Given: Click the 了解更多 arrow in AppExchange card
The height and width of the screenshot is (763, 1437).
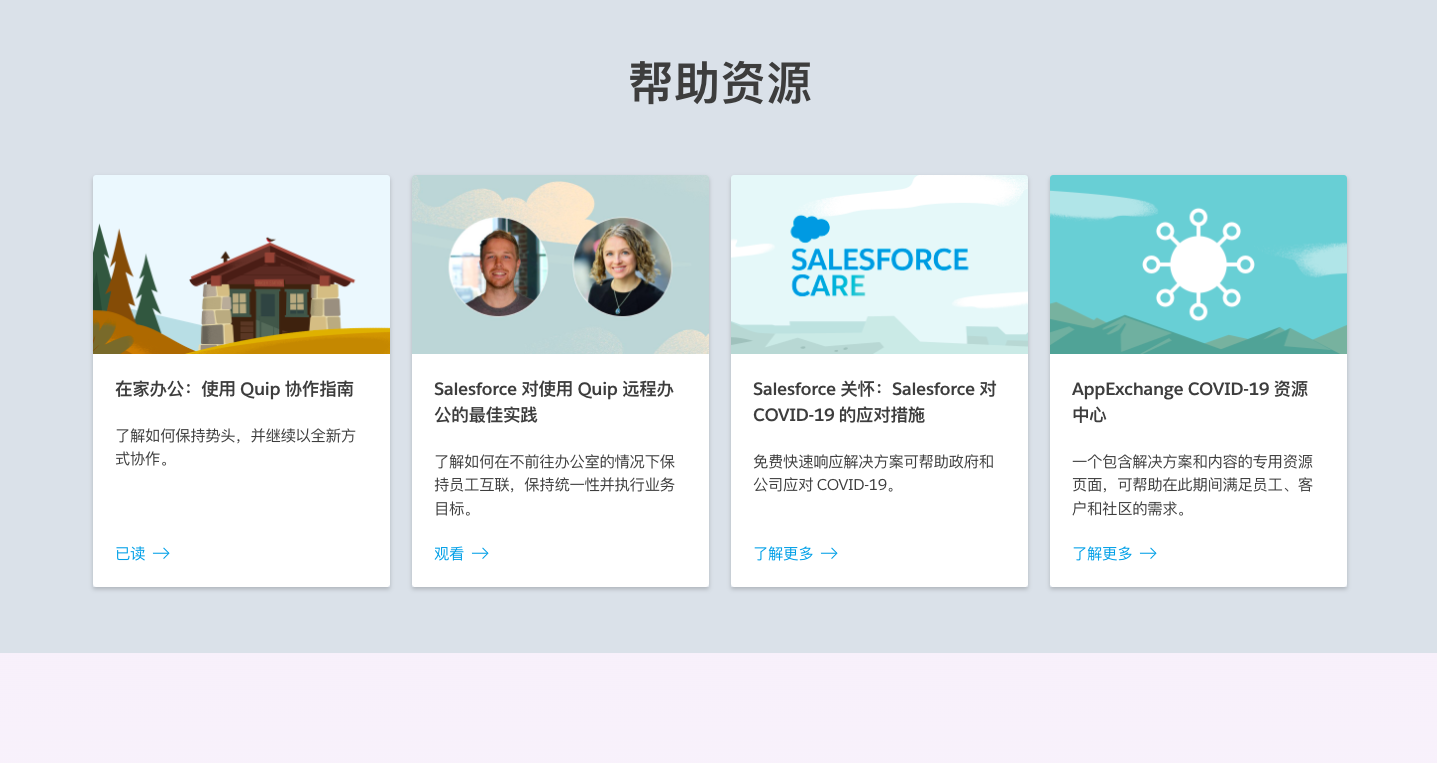Looking at the screenshot, I should (x=1148, y=553).
